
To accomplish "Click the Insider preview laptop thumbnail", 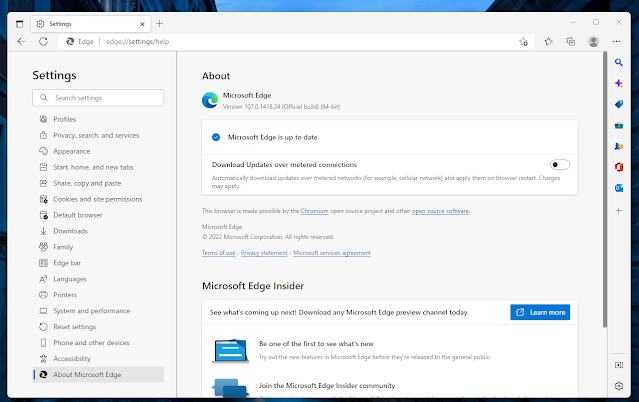I will pyautogui.click(x=230, y=351).
